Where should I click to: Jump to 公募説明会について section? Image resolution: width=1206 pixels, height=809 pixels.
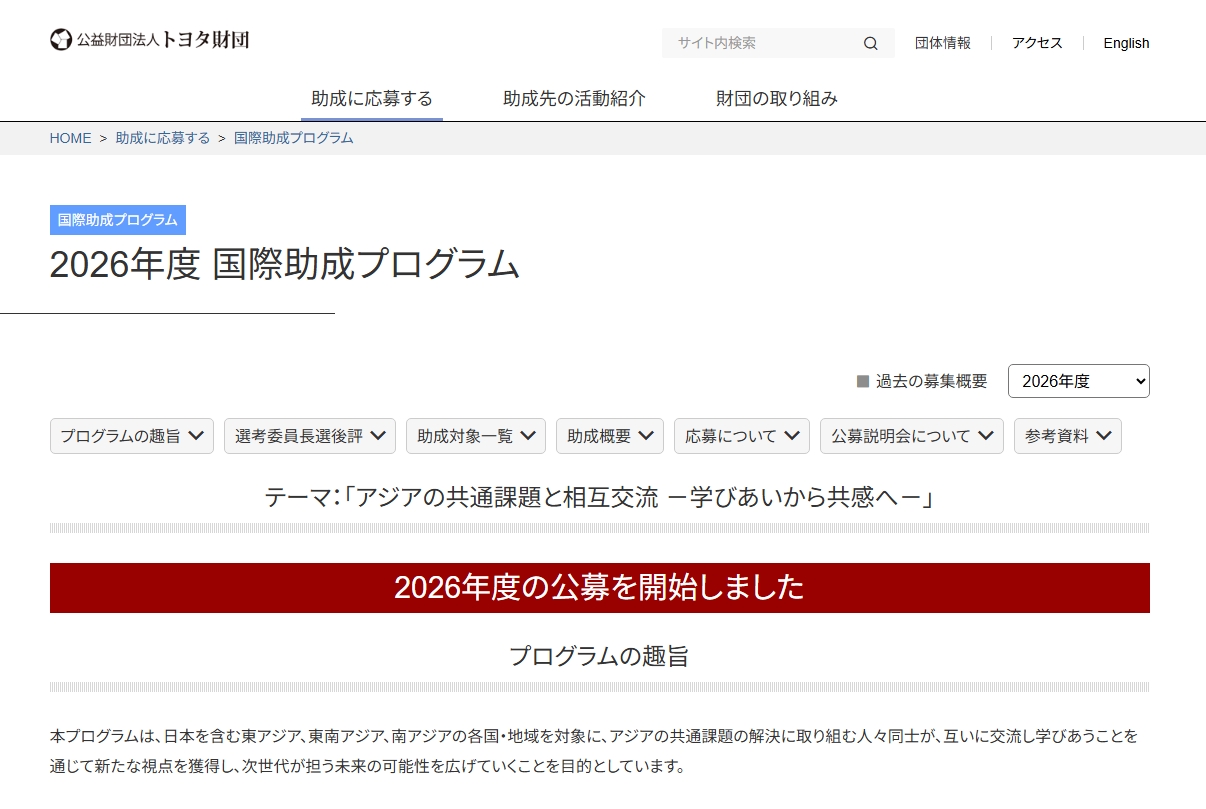click(912, 436)
